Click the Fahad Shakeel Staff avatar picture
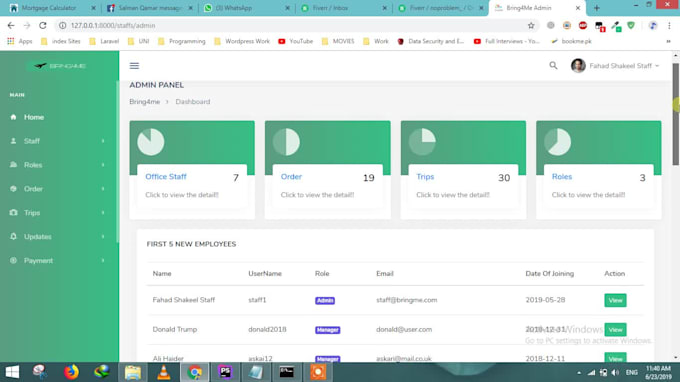This screenshot has height=382, width=680. click(578, 65)
